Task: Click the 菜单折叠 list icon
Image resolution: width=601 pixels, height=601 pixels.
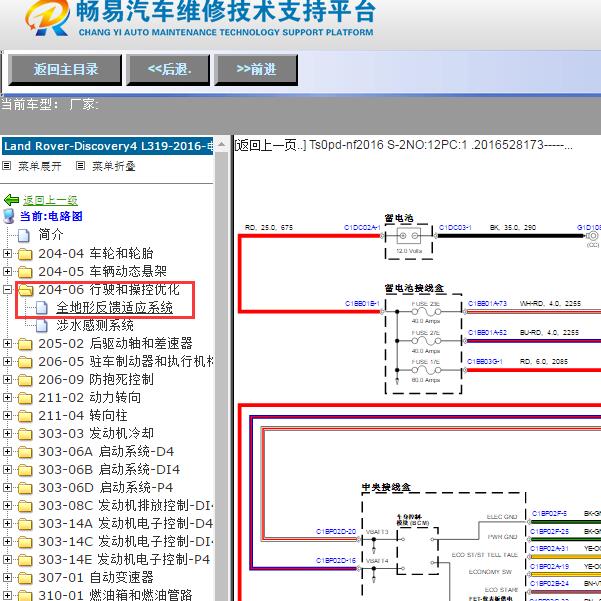Action: [x=80, y=166]
